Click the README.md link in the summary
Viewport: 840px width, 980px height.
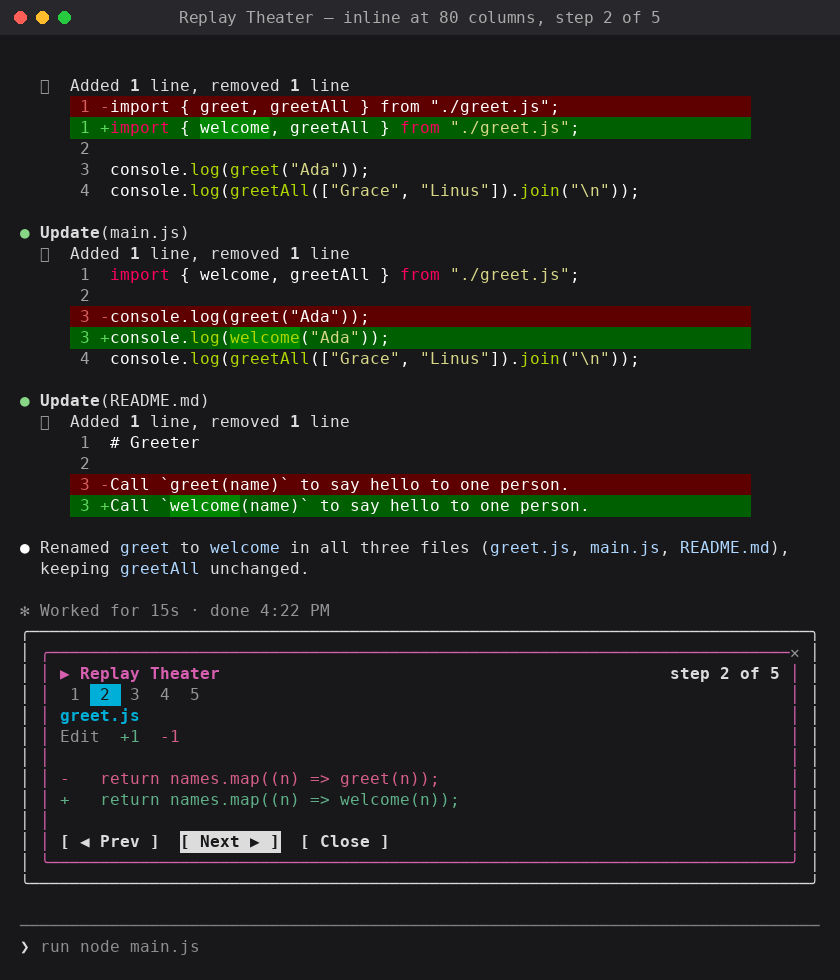(x=725, y=548)
